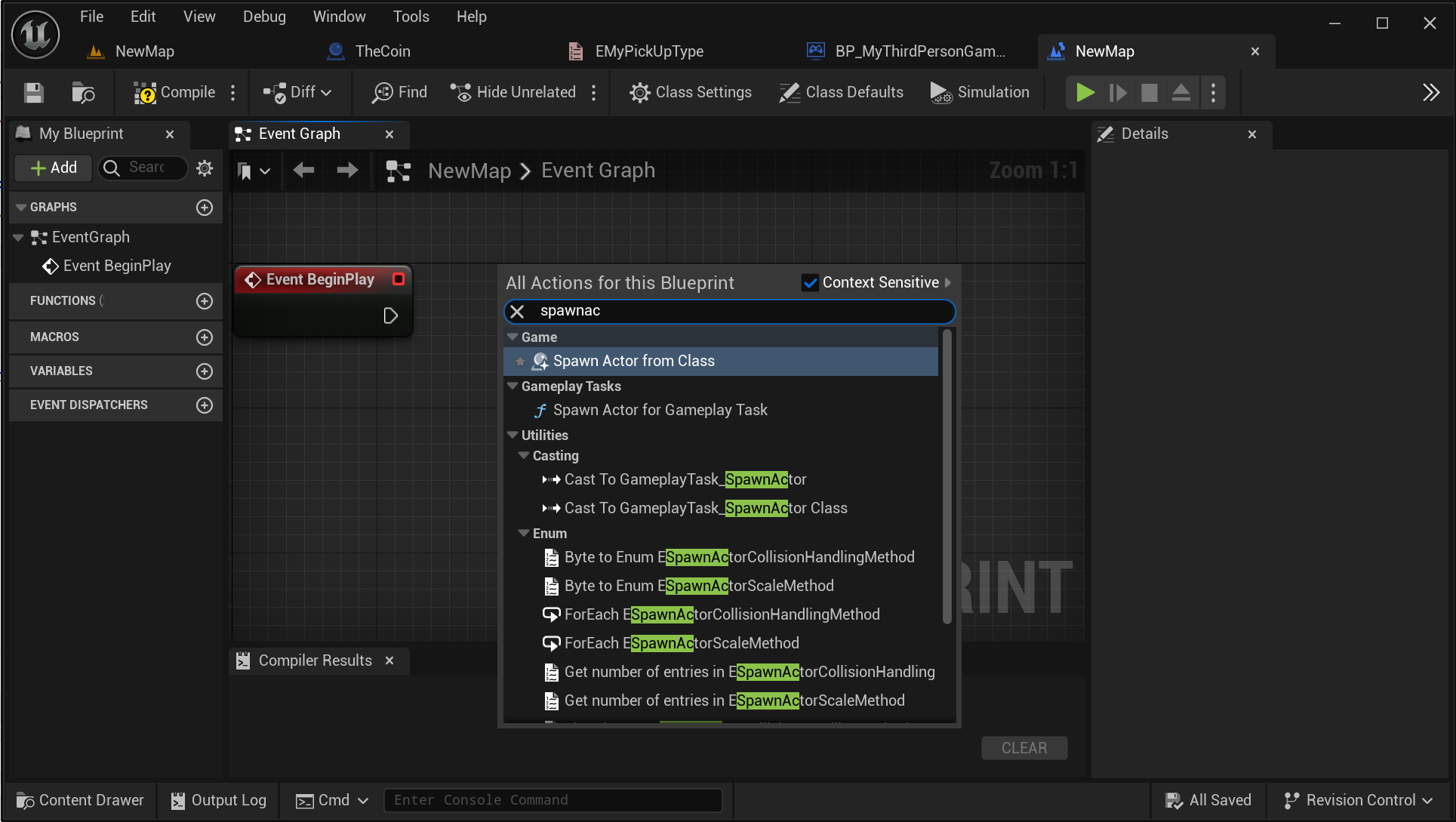Open Class Settings
The image size is (1456, 822).
tap(691, 93)
